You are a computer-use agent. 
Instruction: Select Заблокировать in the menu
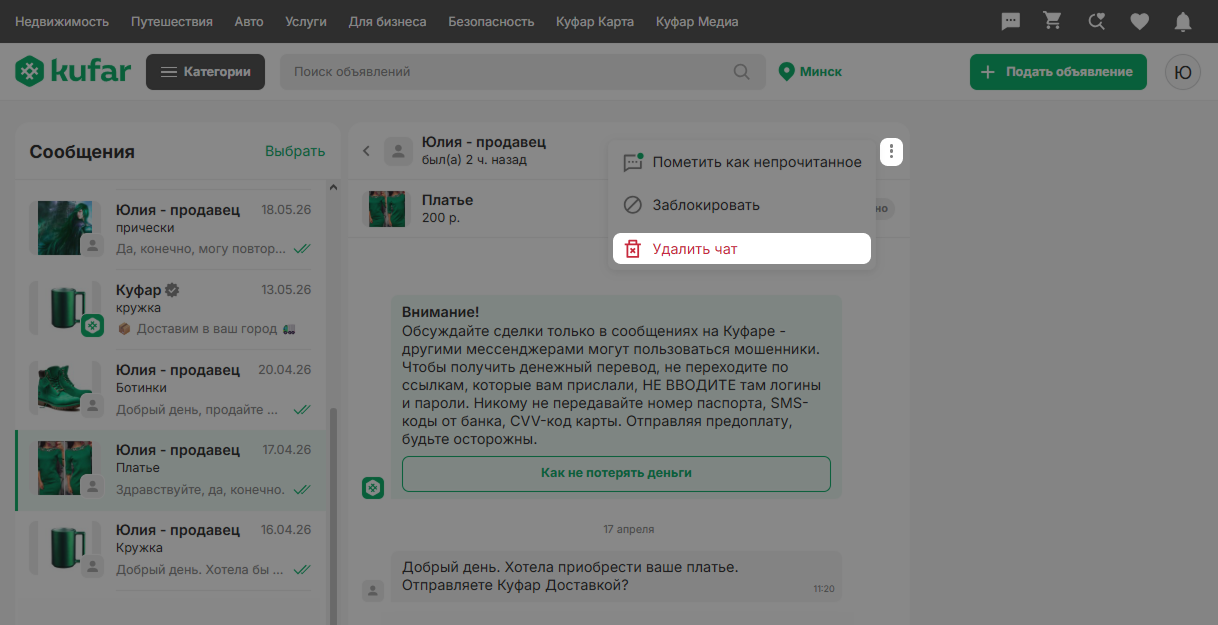742,205
